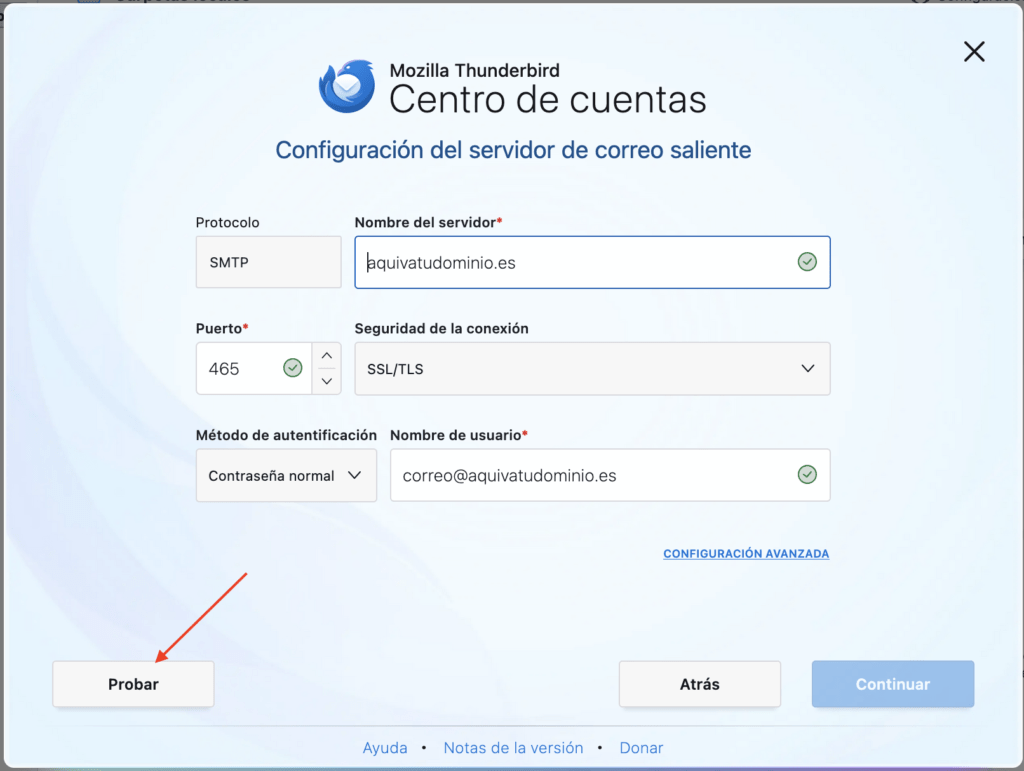Open the Método de autentificación dropdown

(286, 475)
